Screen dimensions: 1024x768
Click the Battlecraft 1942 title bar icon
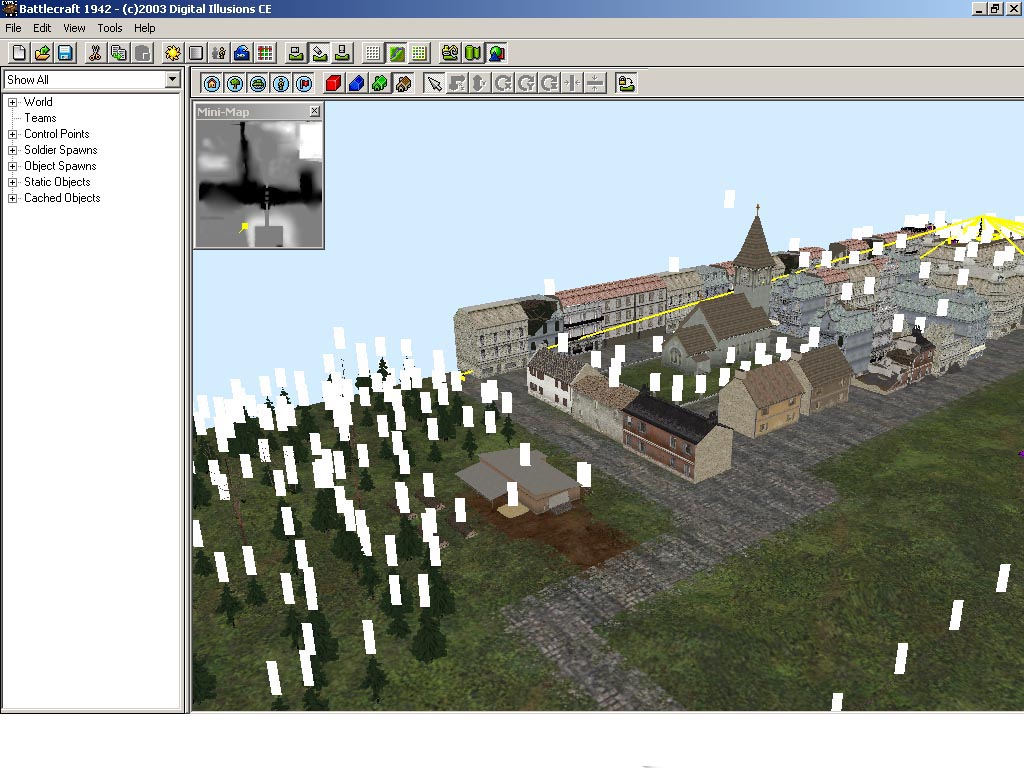(x=9, y=8)
